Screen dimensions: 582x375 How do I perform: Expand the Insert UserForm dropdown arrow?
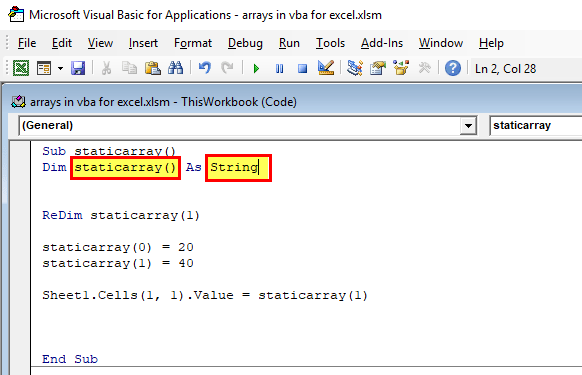pos(60,68)
